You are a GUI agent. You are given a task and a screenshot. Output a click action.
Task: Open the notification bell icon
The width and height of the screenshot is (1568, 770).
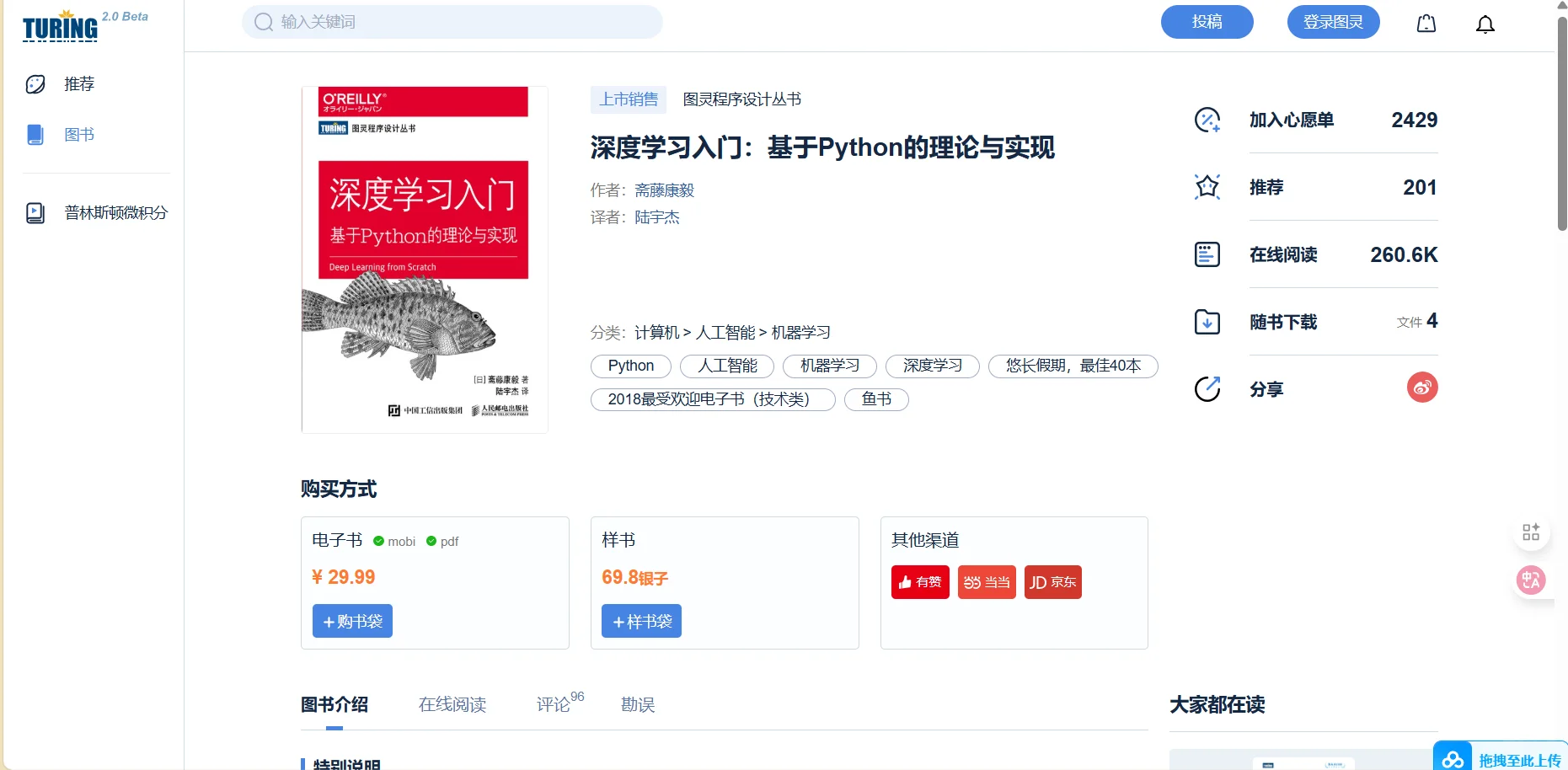(x=1485, y=24)
